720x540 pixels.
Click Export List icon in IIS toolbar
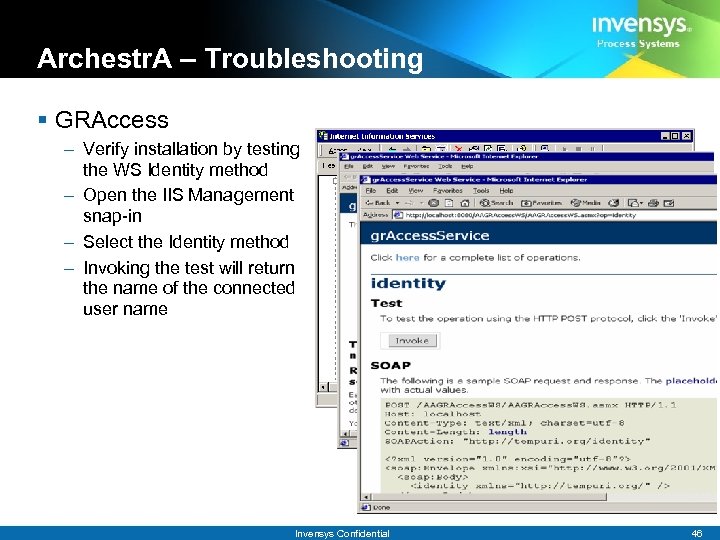[x=501, y=149]
